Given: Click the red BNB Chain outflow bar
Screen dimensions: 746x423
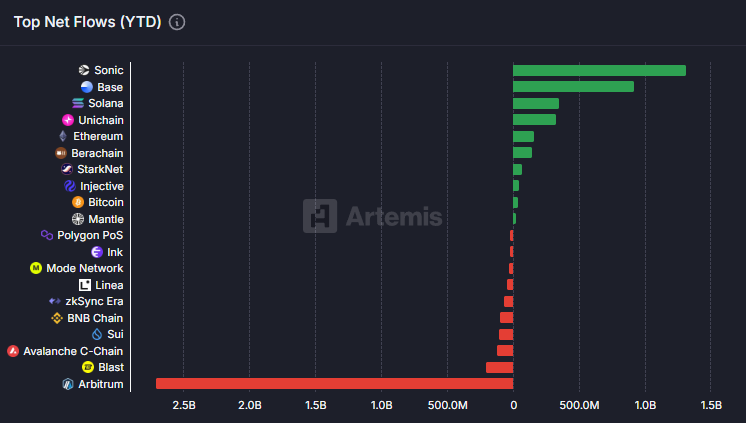Looking at the screenshot, I should [507, 317].
